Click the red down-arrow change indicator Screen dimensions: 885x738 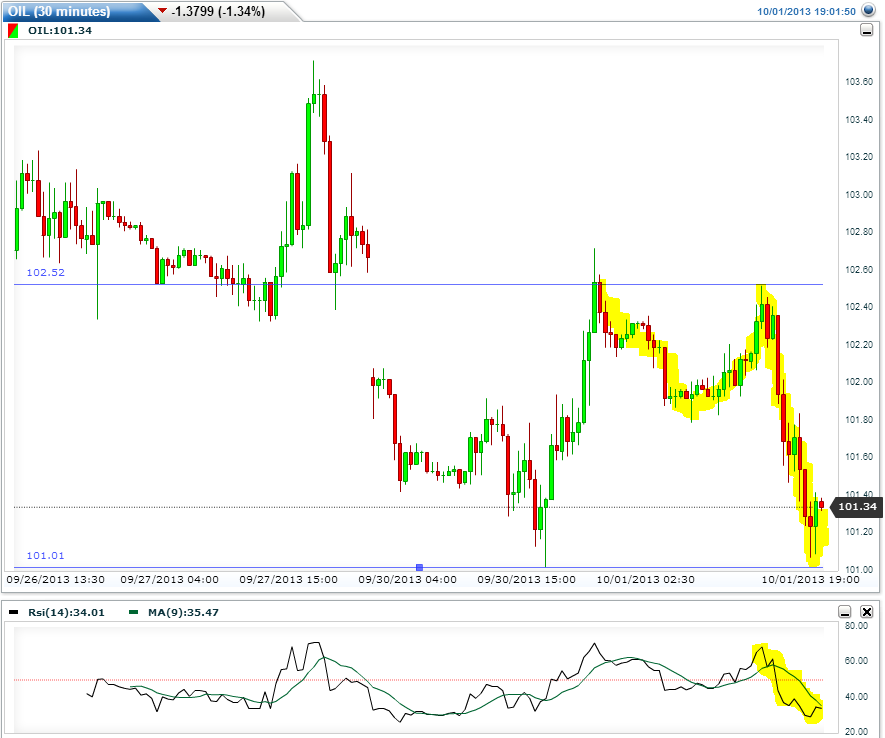(163, 10)
